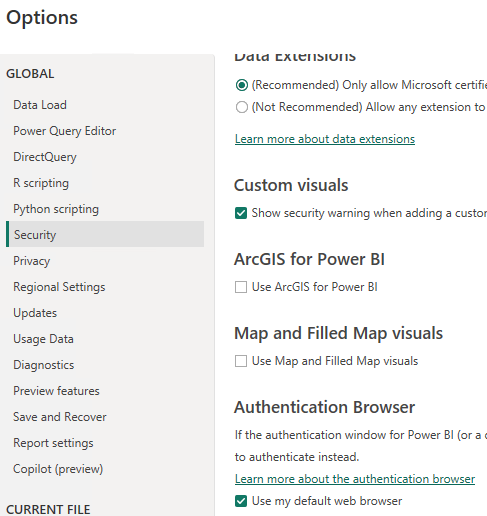Click the Map and Filled Map visuals heading
Viewport: 487px width, 516px height.
(x=338, y=333)
